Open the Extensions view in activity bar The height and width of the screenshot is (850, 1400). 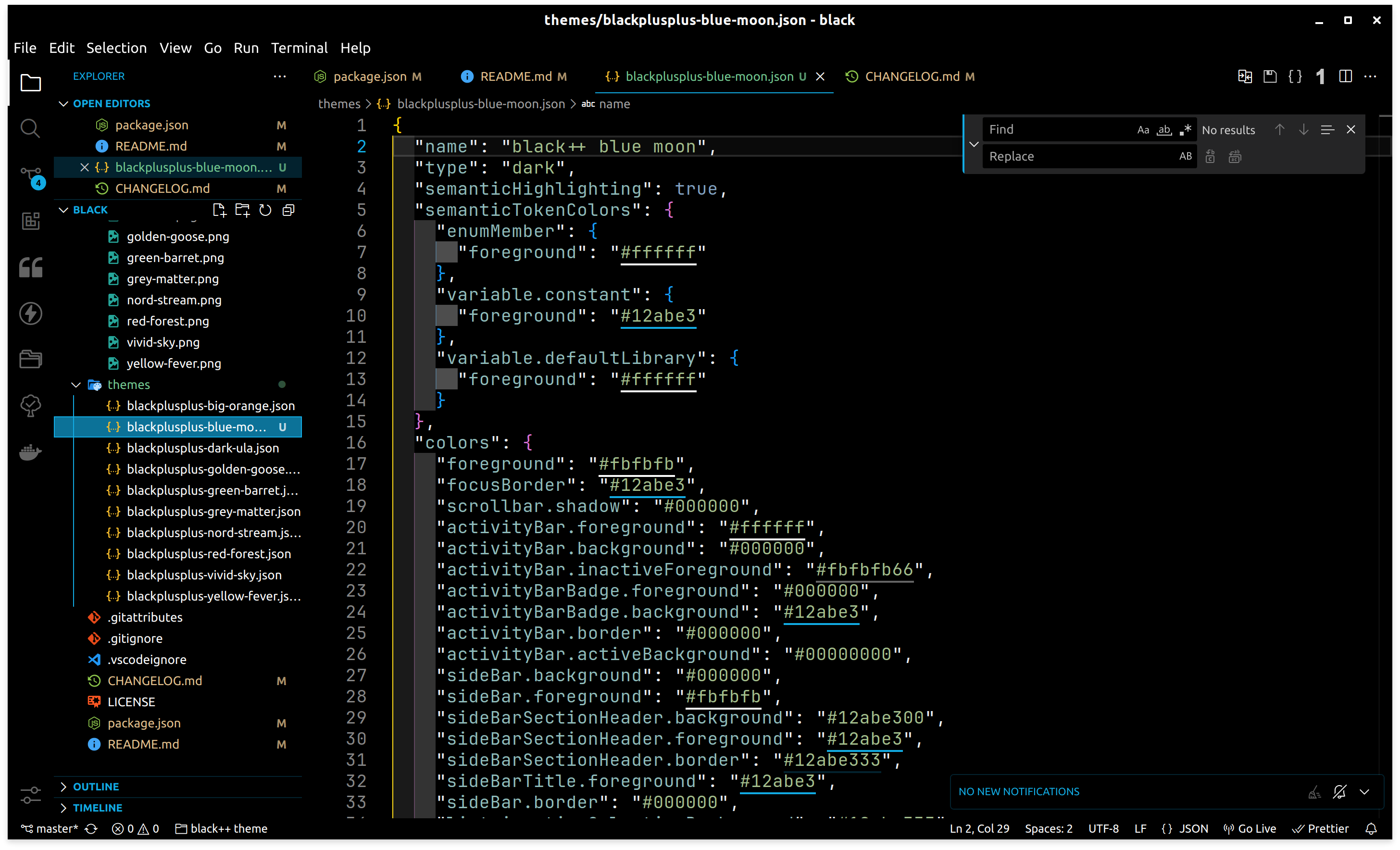30,221
